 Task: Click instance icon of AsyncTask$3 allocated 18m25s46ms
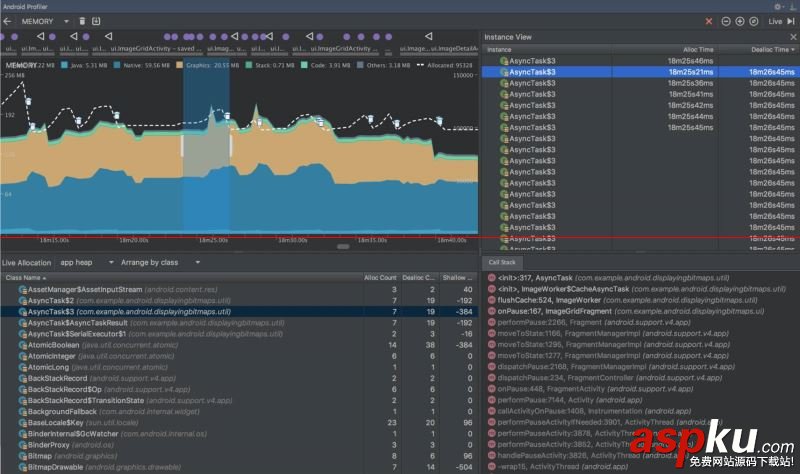pyautogui.click(x=504, y=61)
